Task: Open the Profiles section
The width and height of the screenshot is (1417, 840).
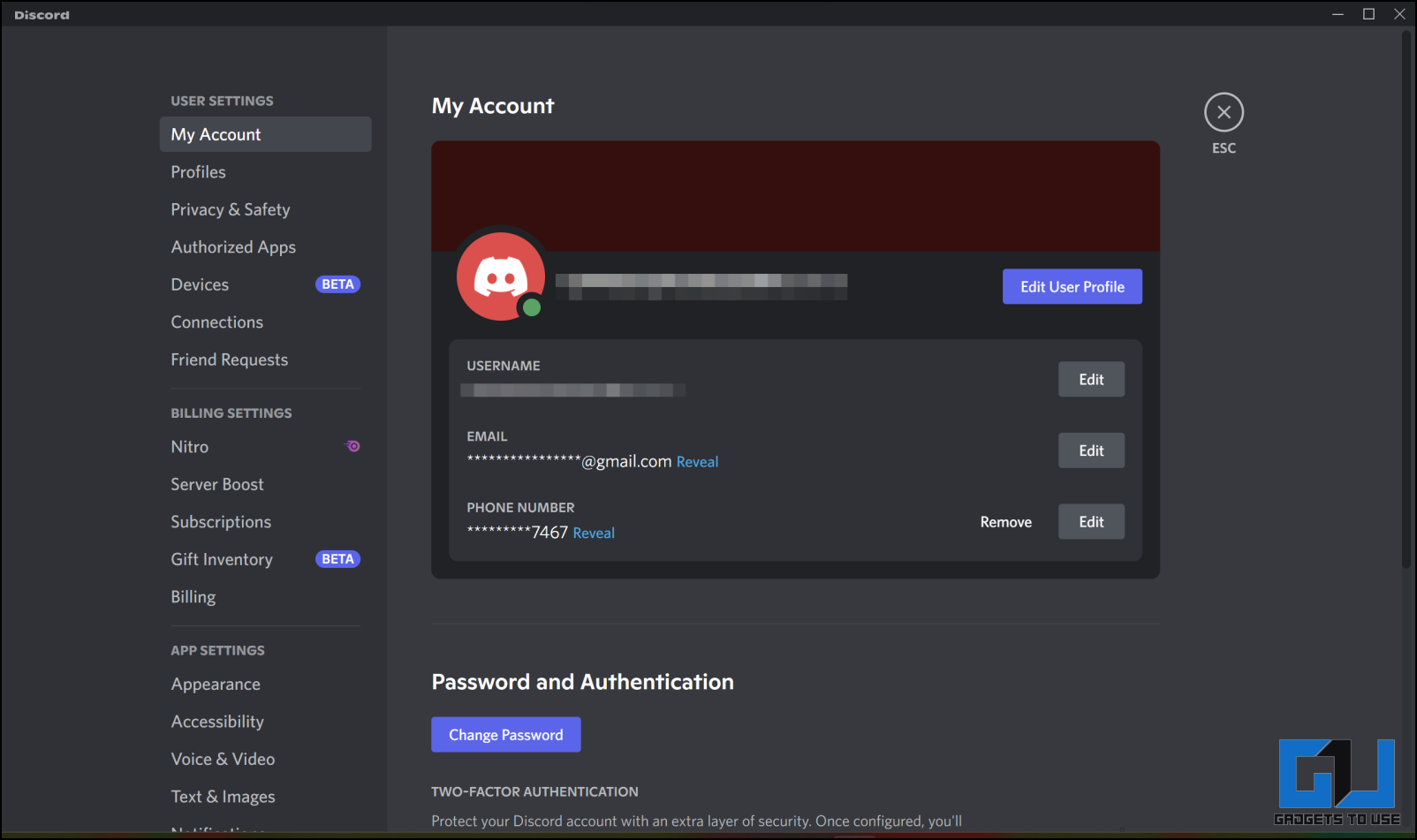Action: click(x=265, y=172)
